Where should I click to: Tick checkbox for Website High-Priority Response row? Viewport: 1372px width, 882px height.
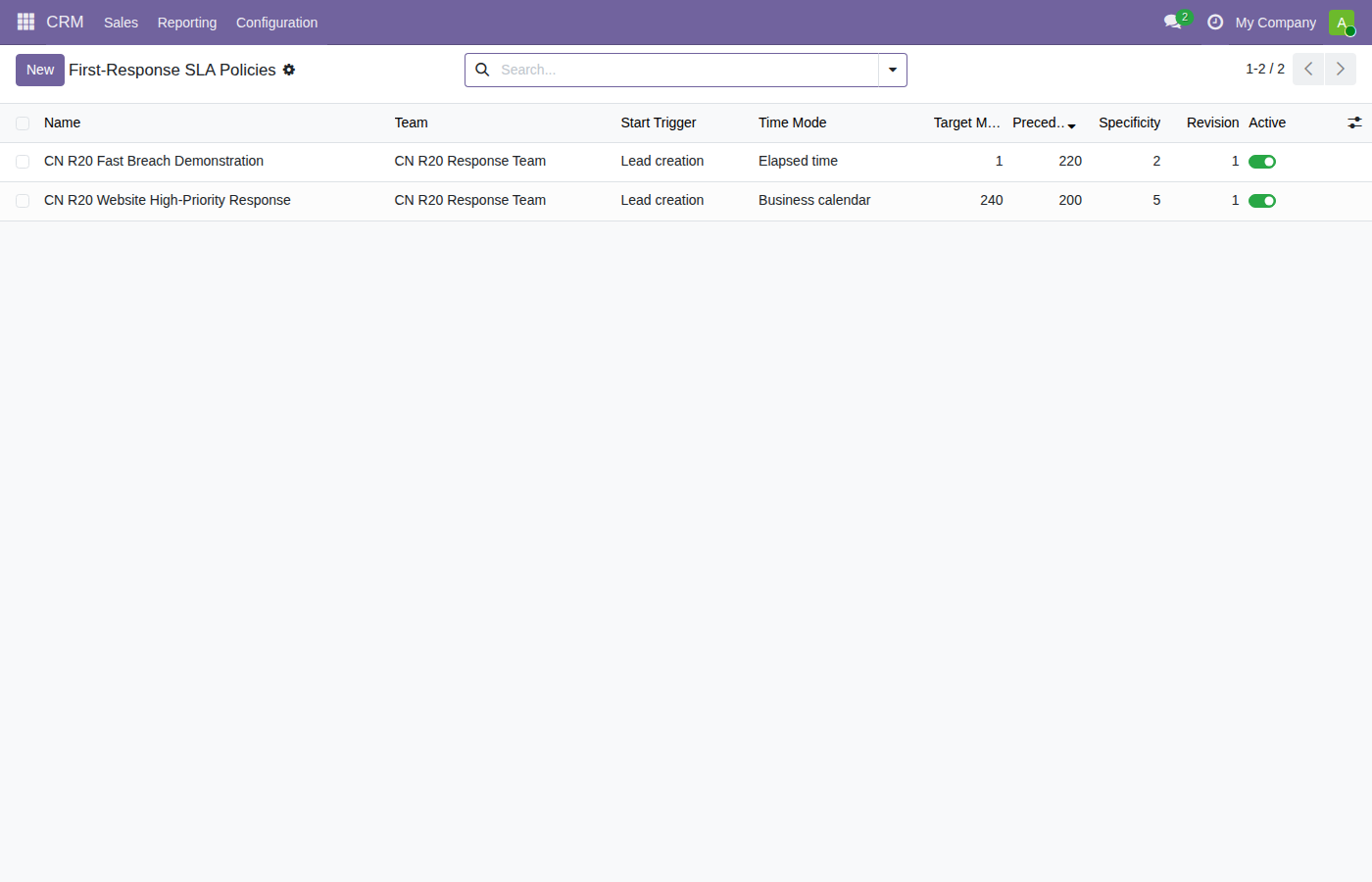coord(23,201)
